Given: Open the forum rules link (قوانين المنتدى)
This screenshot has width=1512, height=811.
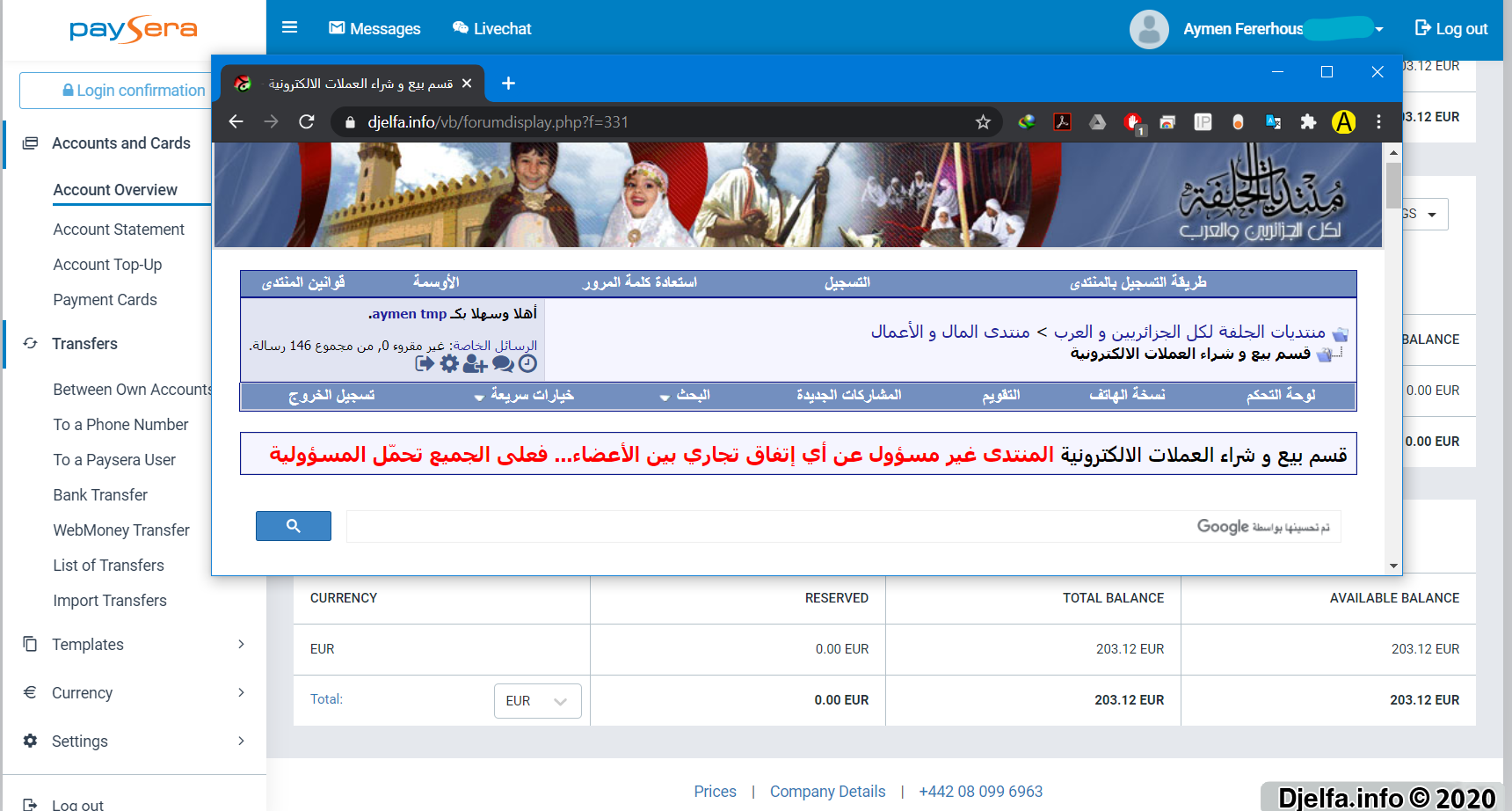Looking at the screenshot, I should [x=303, y=282].
